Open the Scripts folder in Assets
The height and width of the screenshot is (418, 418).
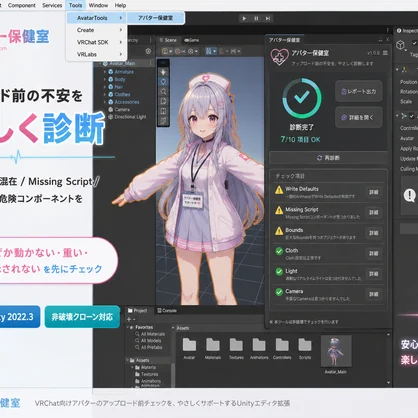[305, 348]
